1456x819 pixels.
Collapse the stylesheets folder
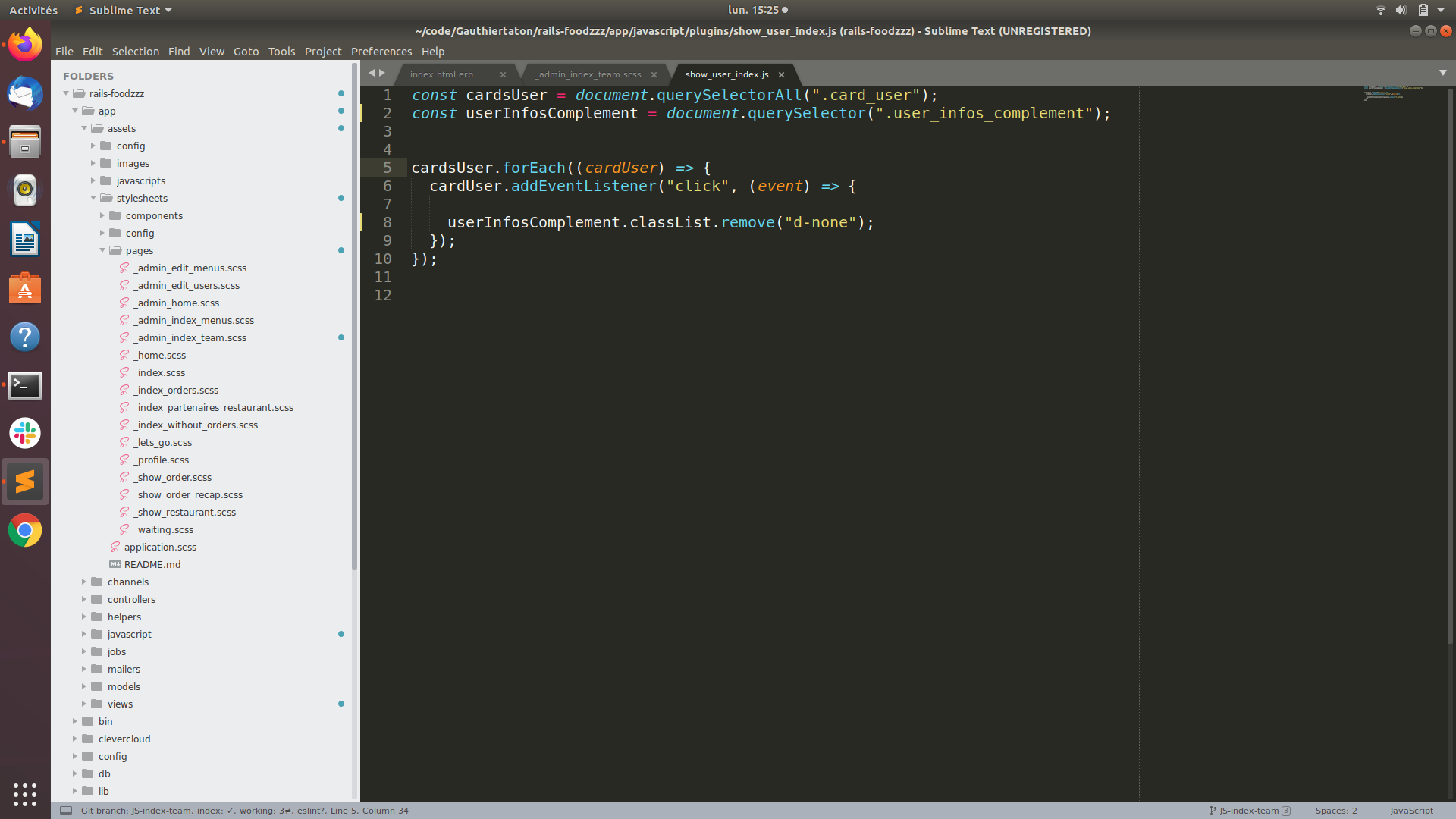(93, 198)
